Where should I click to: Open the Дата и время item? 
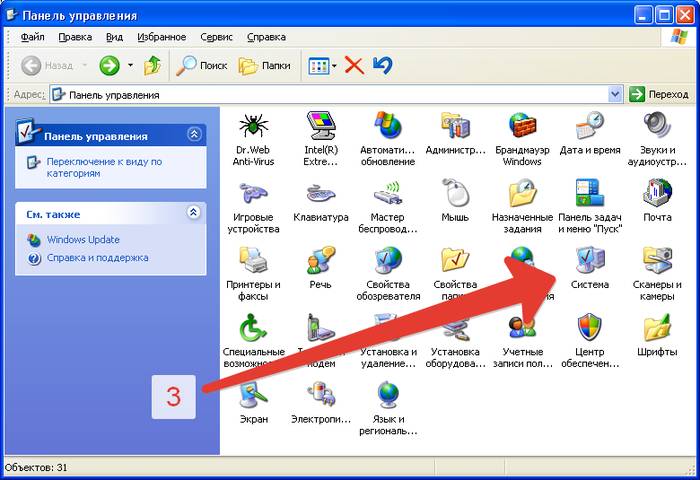[588, 127]
